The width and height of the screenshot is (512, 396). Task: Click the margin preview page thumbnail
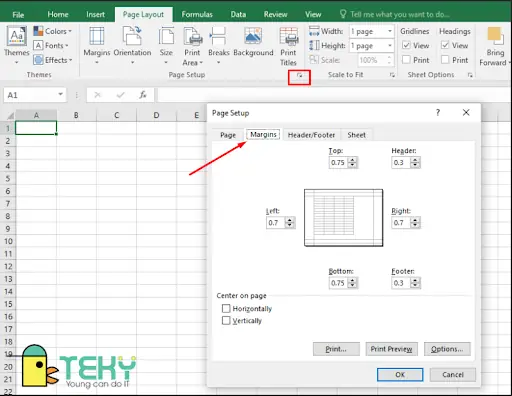[343, 218]
